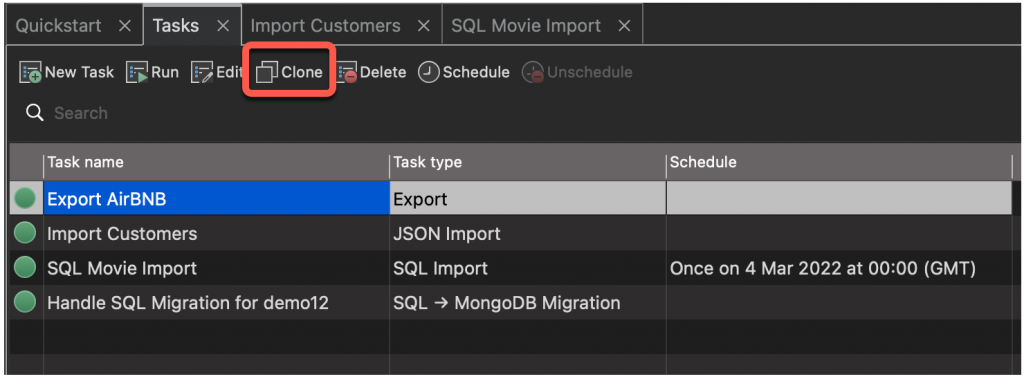Close the Quickstart tab

tap(125, 25)
